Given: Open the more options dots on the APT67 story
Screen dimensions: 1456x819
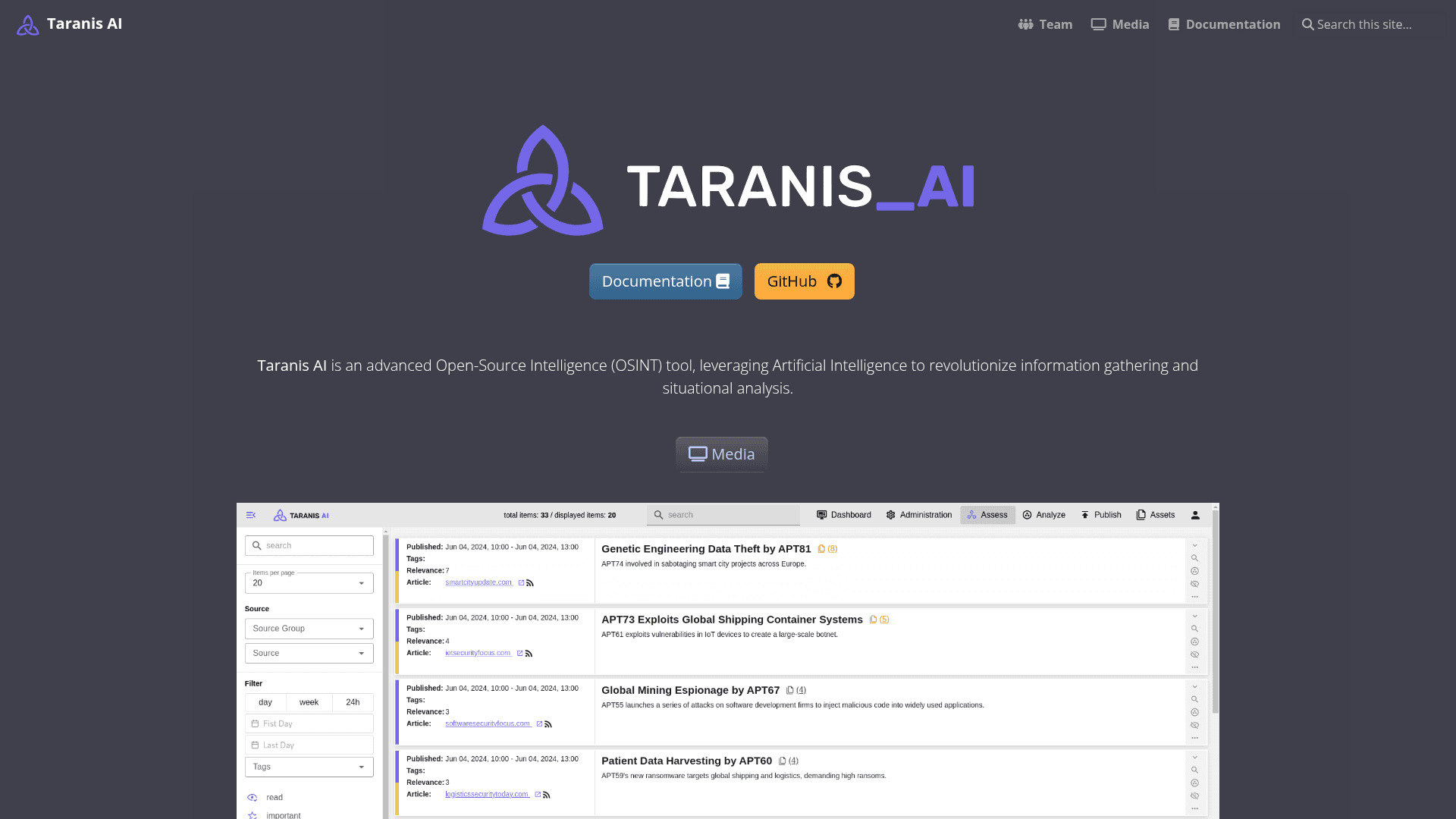Looking at the screenshot, I should pyautogui.click(x=1194, y=738).
